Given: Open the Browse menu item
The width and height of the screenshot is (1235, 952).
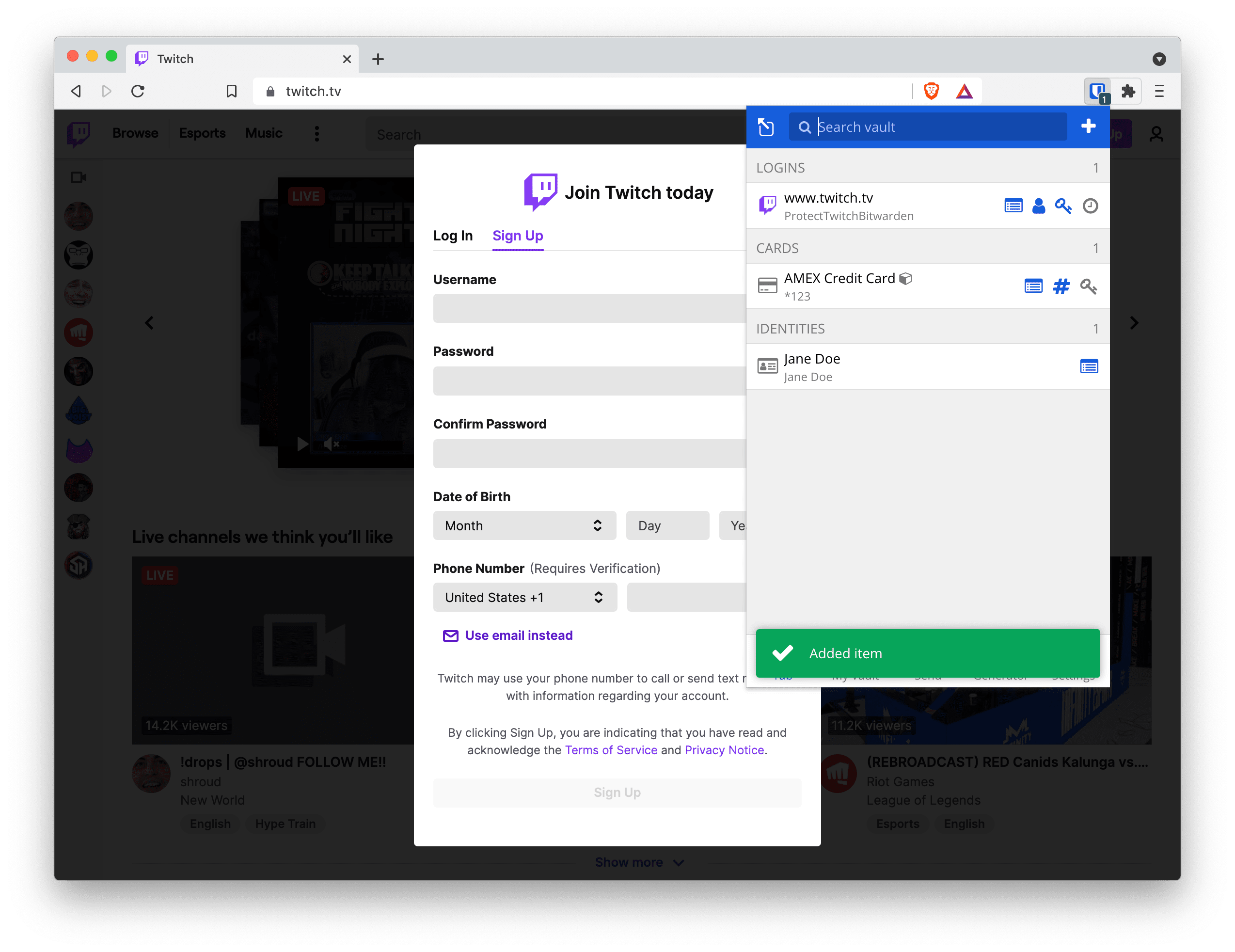Looking at the screenshot, I should tap(135, 133).
